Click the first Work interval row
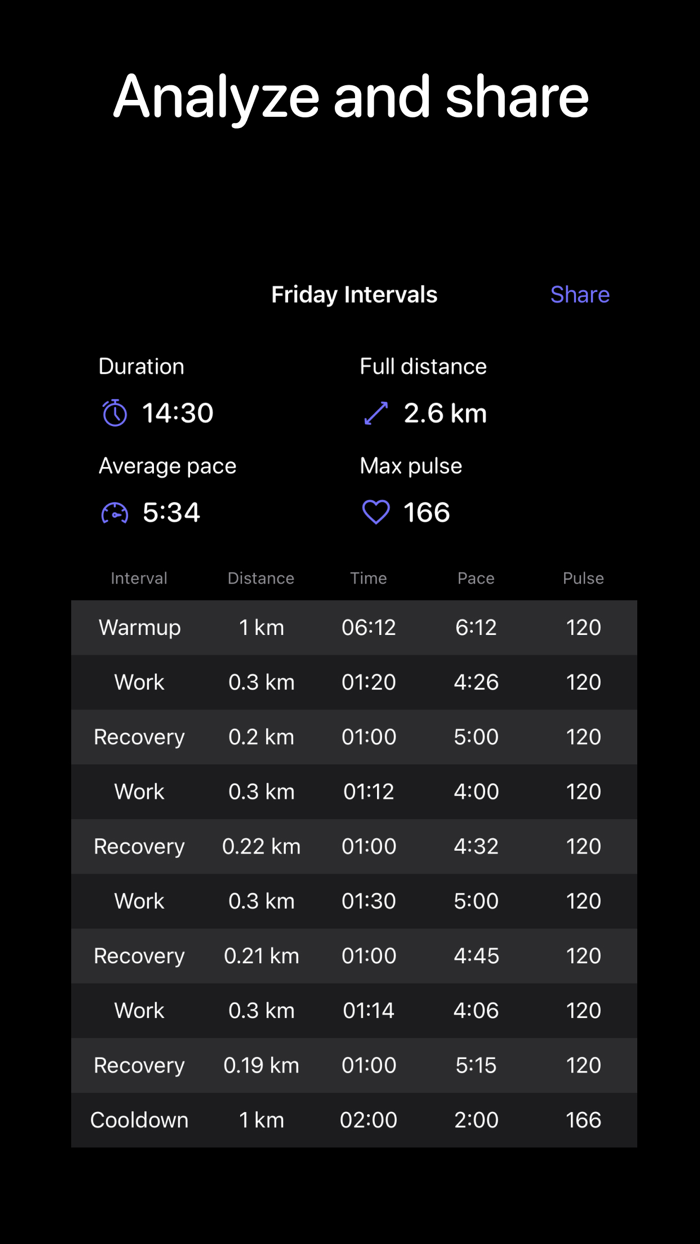Screen dimensions: 700x1244 point(354,682)
